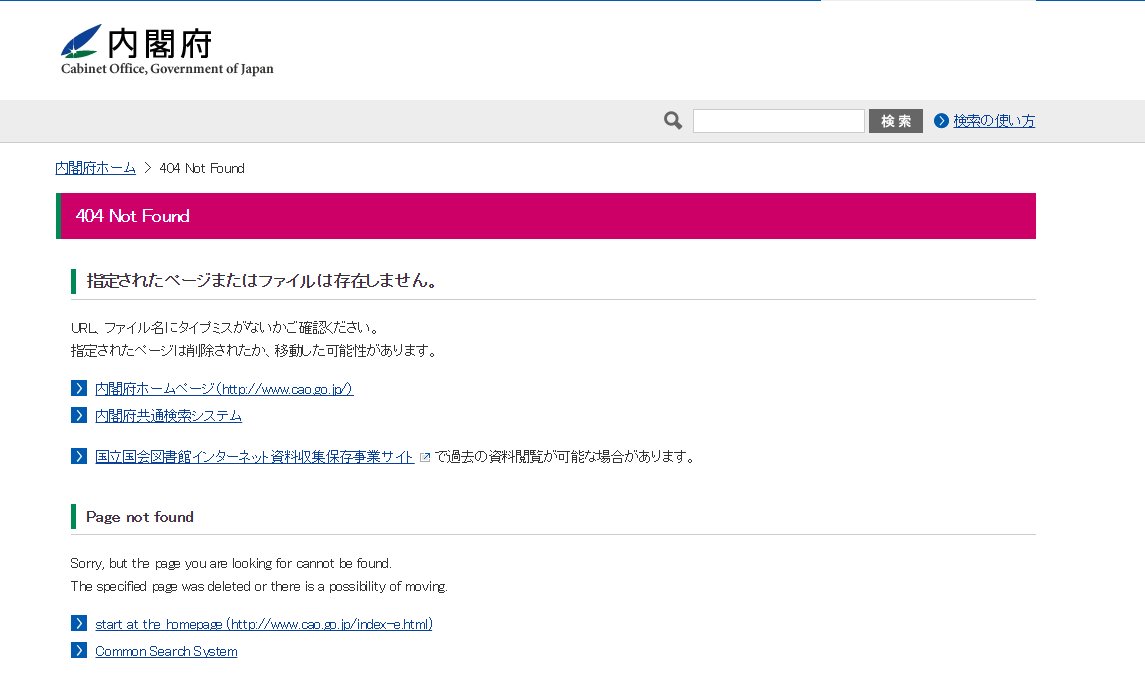
Task: Click the text 指定されたページは削除されたか、移動した可能性があります。
Action: pos(255,351)
